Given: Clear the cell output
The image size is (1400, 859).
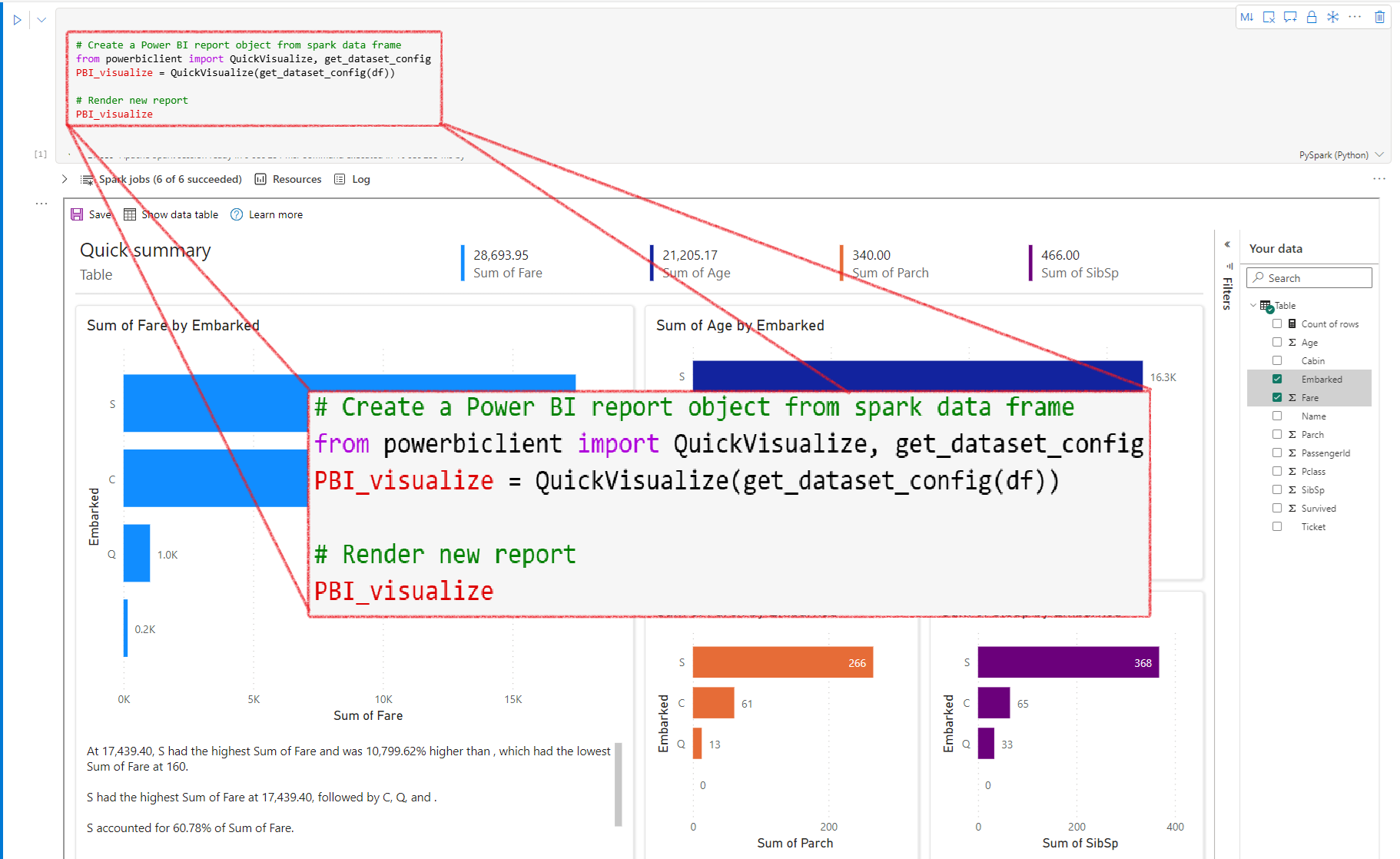Looking at the screenshot, I should 1269,17.
